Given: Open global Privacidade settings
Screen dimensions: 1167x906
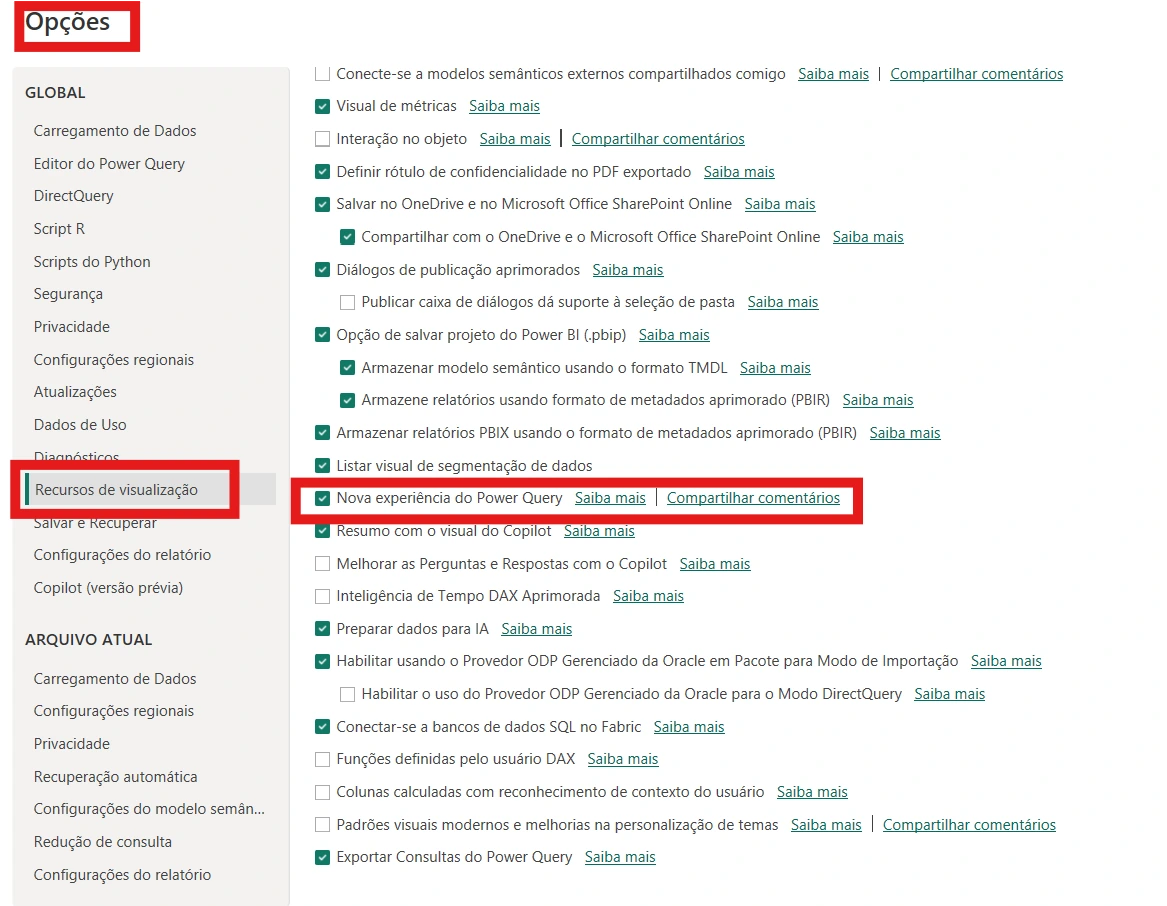Looking at the screenshot, I should (71, 327).
